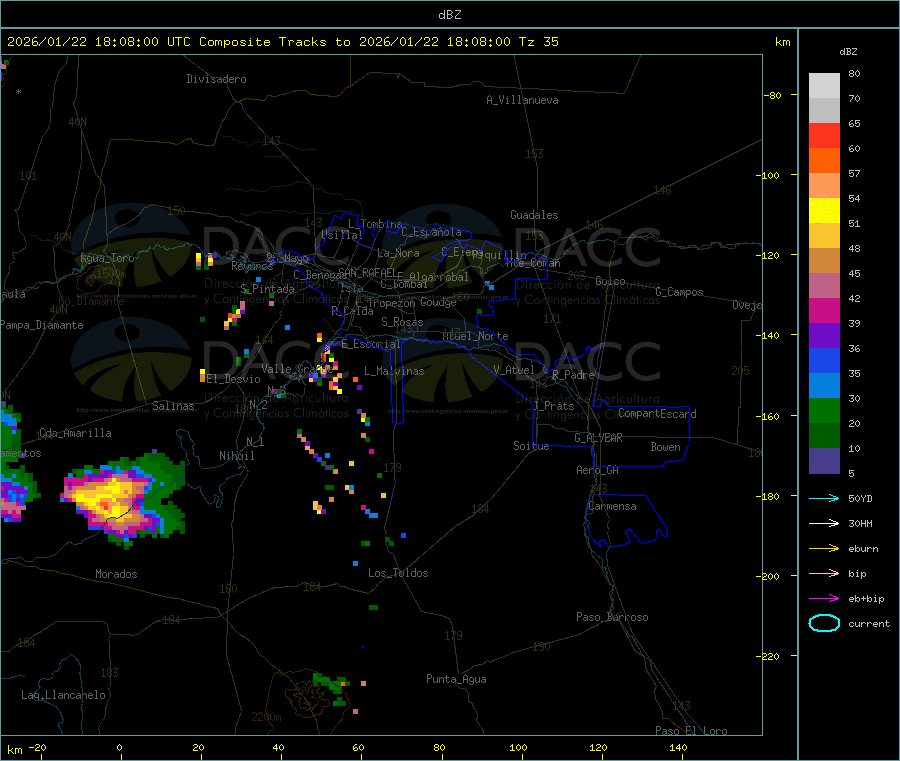
Task: Click the Nihuil map label
Action: pyautogui.click(x=236, y=456)
